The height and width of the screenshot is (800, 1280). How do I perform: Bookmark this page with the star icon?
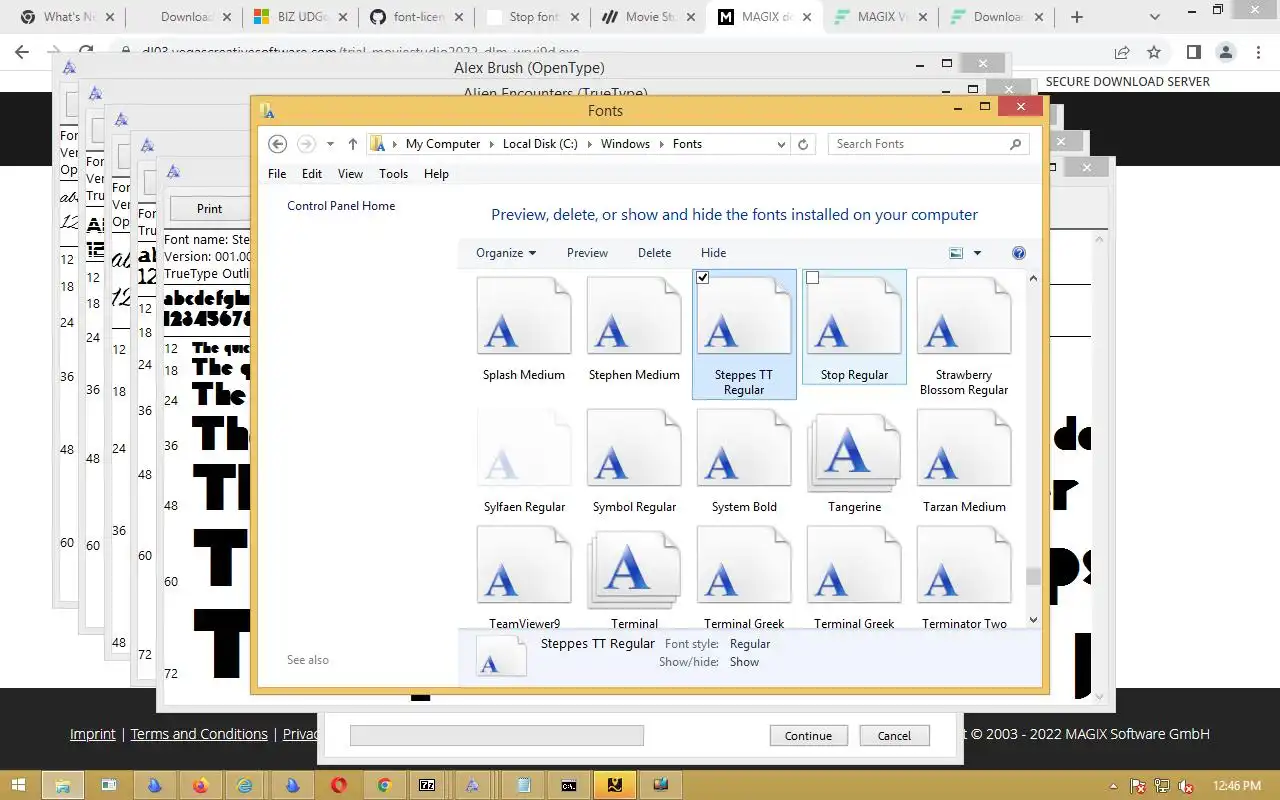1154,52
